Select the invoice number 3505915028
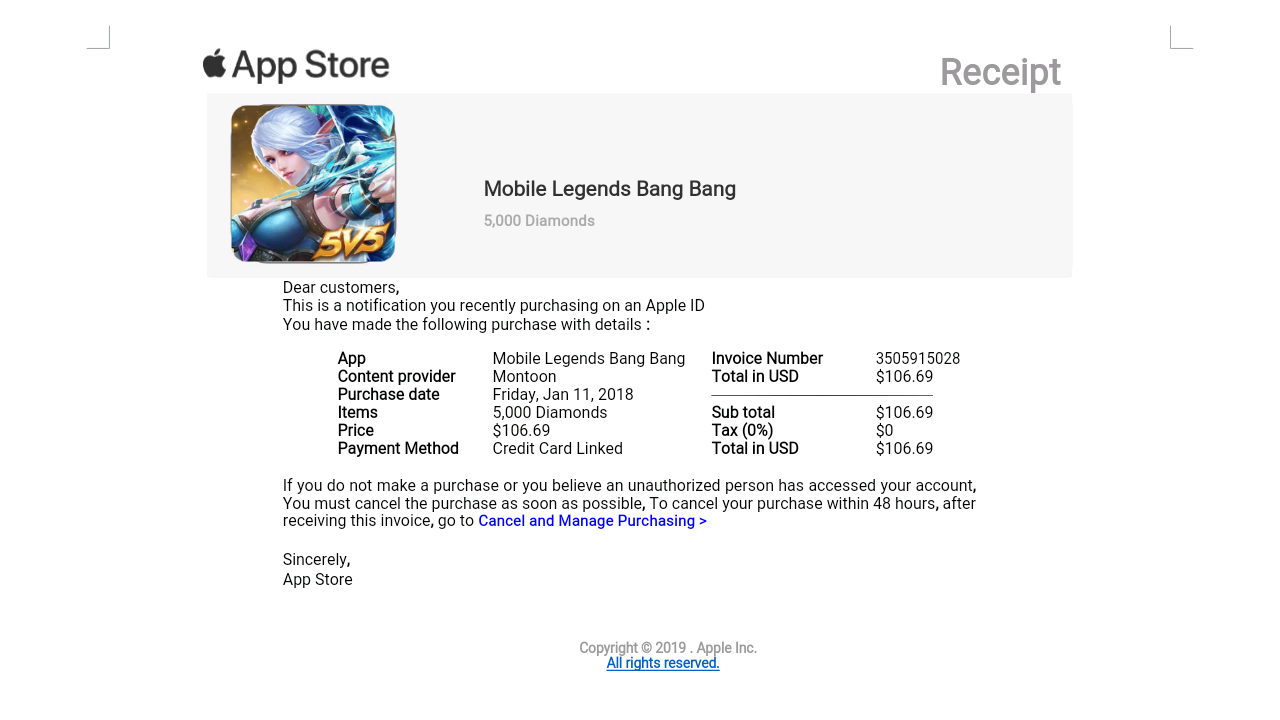Viewport: 1280px width, 720px height. pos(918,359)
